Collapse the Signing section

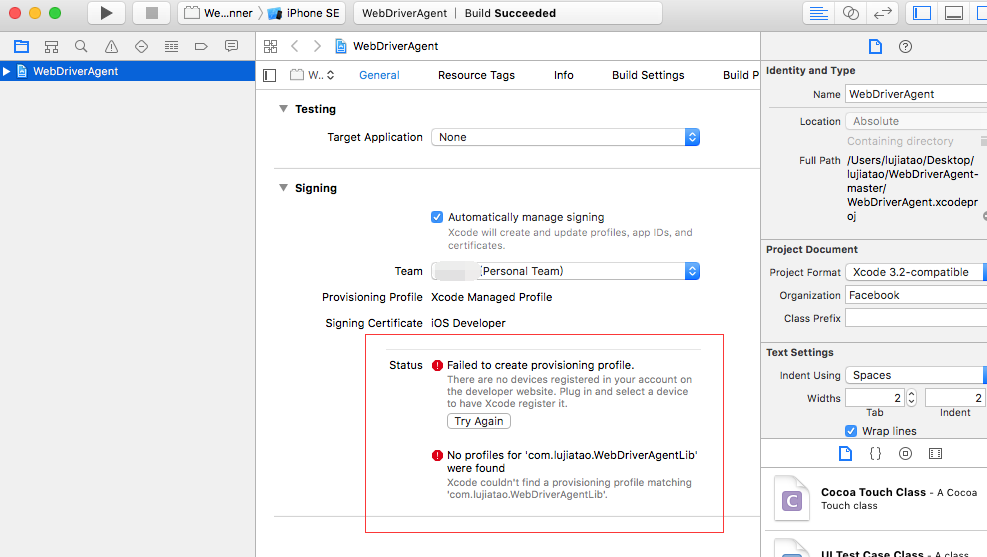pos(283,188)
